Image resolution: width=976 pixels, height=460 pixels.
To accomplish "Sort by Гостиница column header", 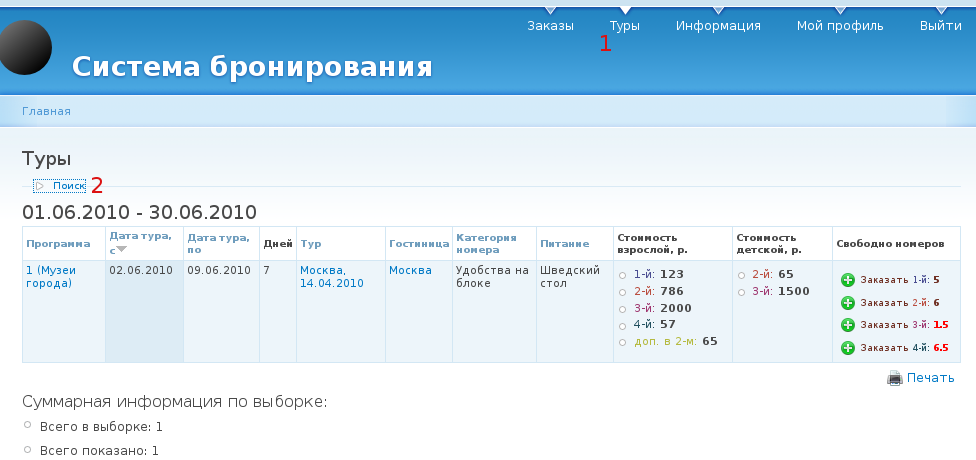I will coord(419,244).
